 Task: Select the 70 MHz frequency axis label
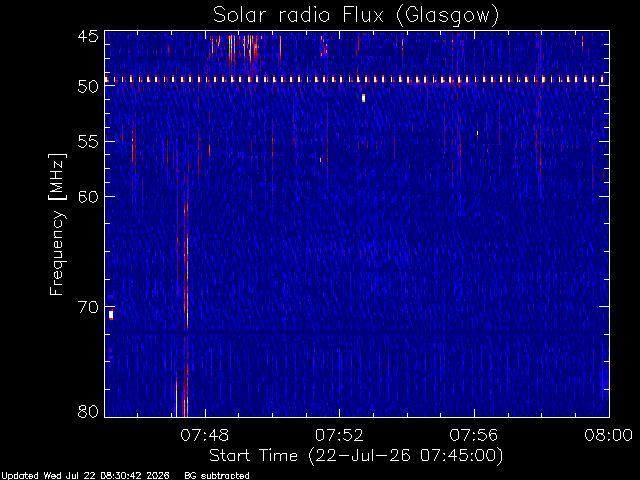tap(88, 307)
